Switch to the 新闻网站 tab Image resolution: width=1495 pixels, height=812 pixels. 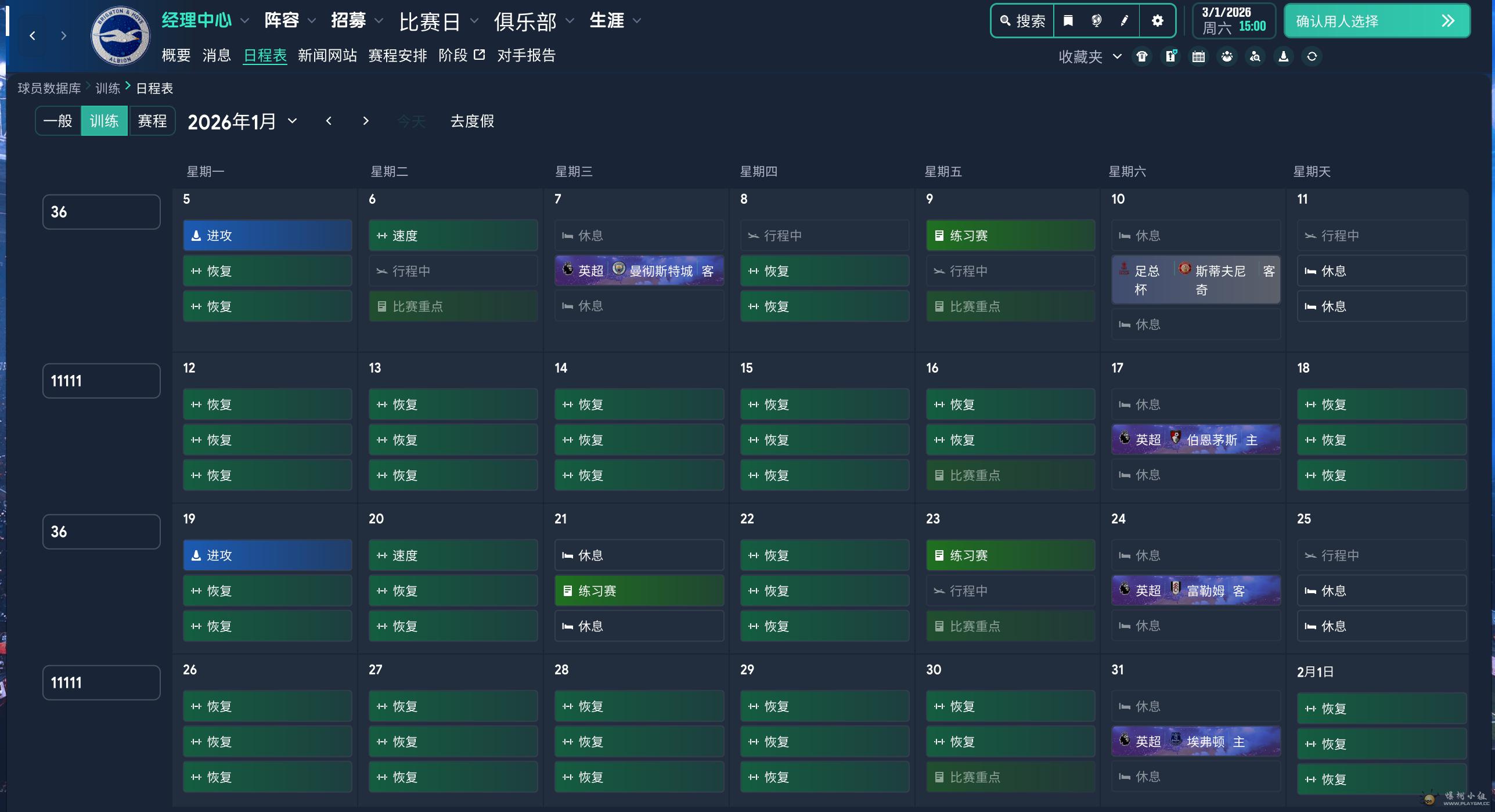pos(327,55)
